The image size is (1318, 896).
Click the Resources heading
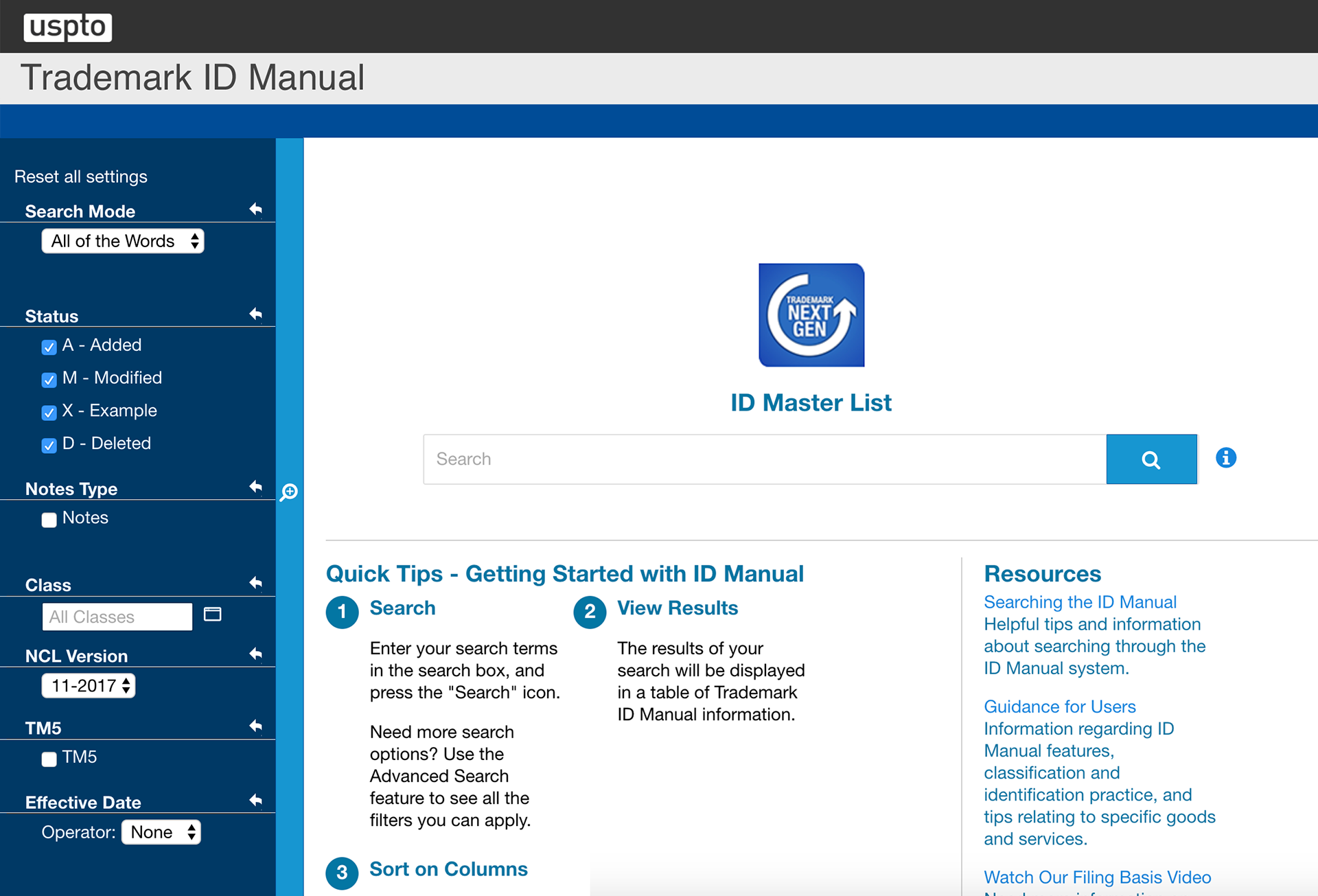pyautogui.click(x=1043, y=573)
